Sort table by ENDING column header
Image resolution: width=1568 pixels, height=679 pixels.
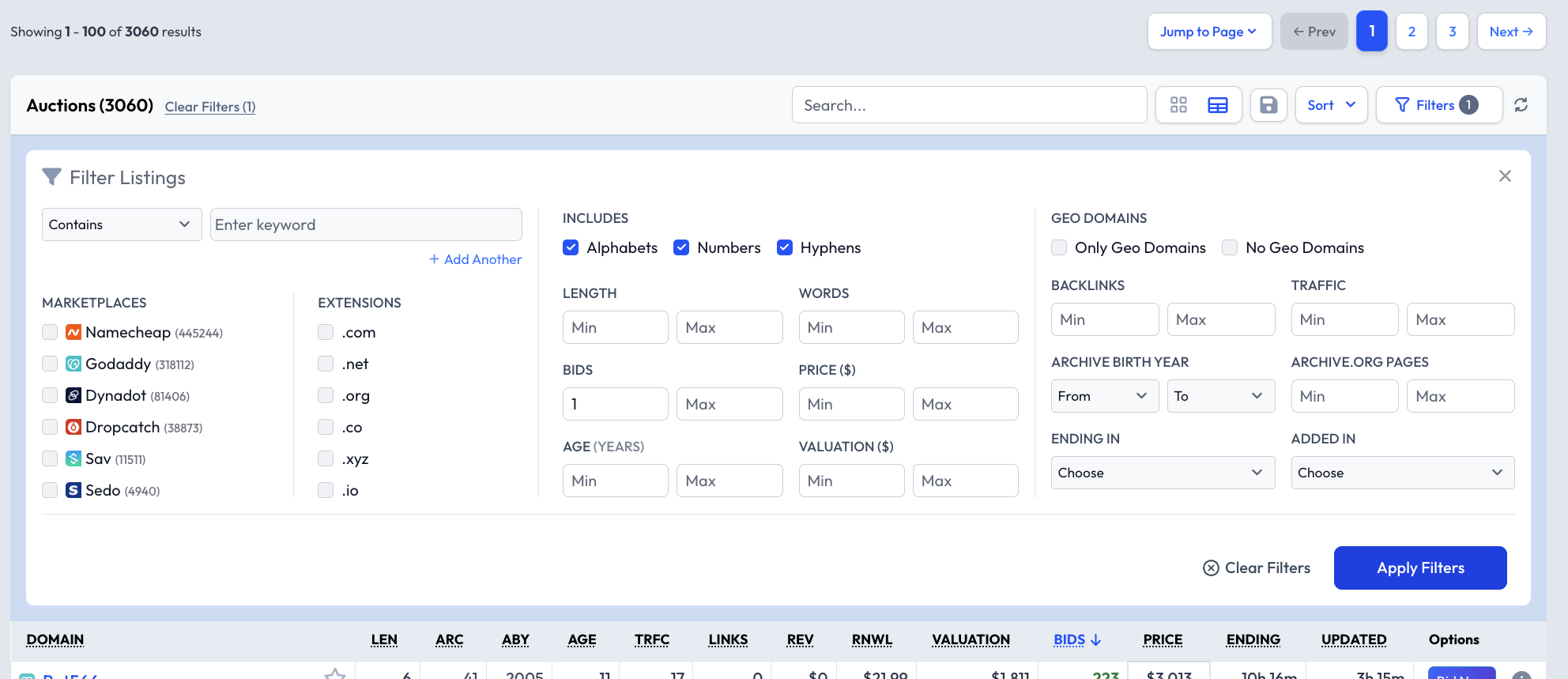pyautogui.click(x=1253, y=639)
